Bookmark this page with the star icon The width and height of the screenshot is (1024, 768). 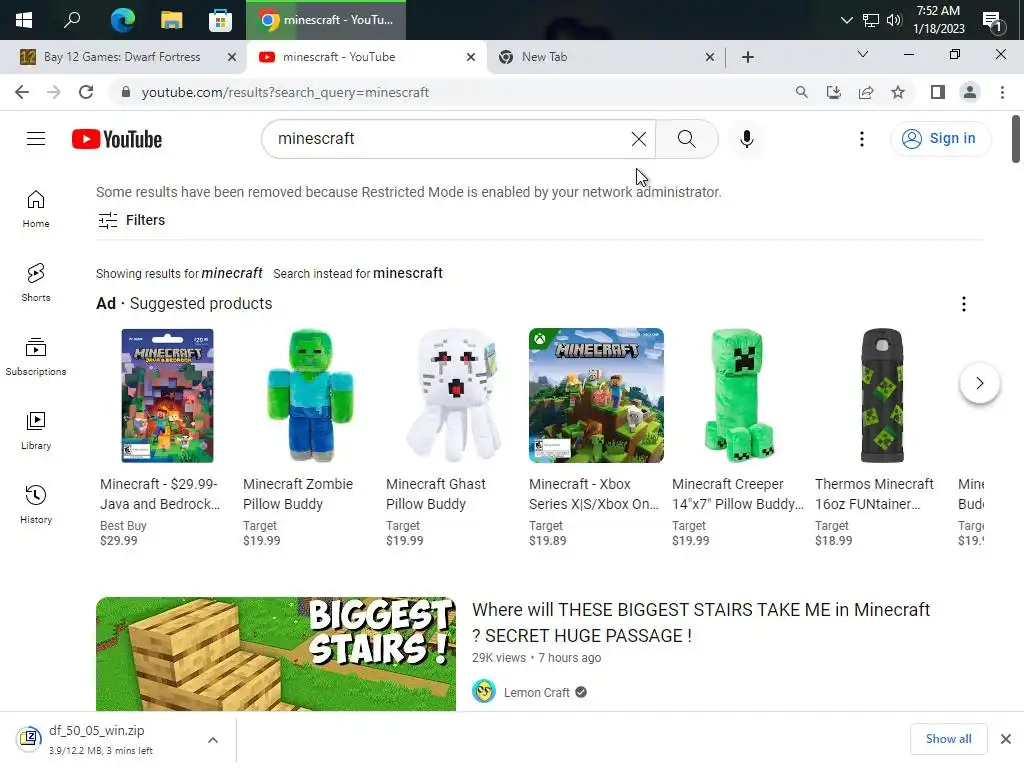tap(898, 92)
